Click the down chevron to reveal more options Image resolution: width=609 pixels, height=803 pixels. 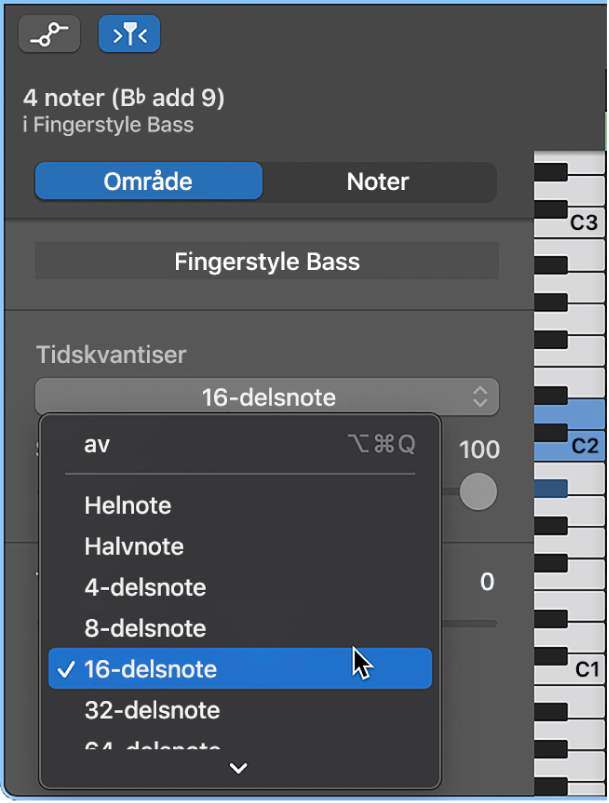pyautogui.click(x=238, y=768)
